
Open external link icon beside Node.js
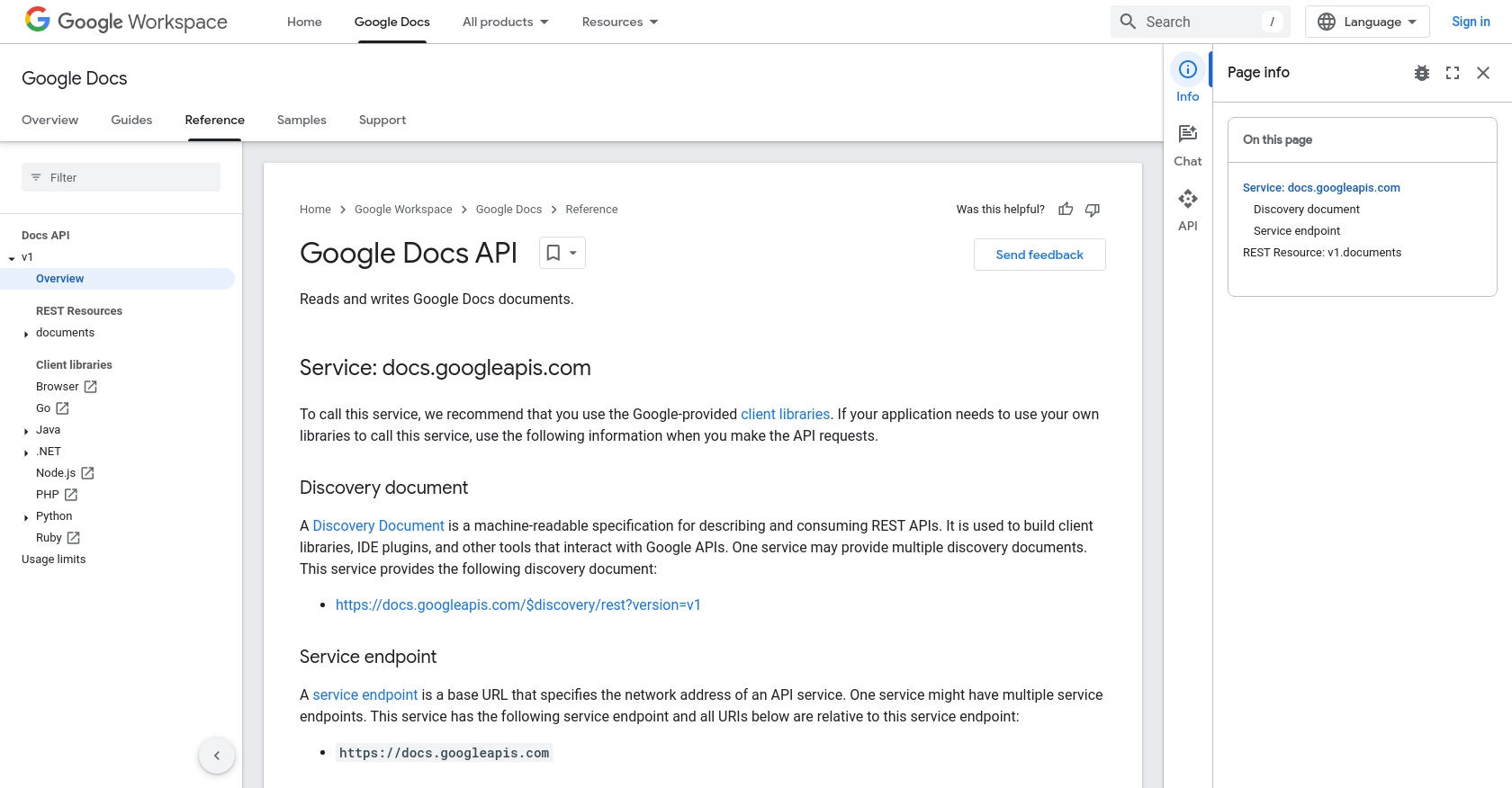87,473
